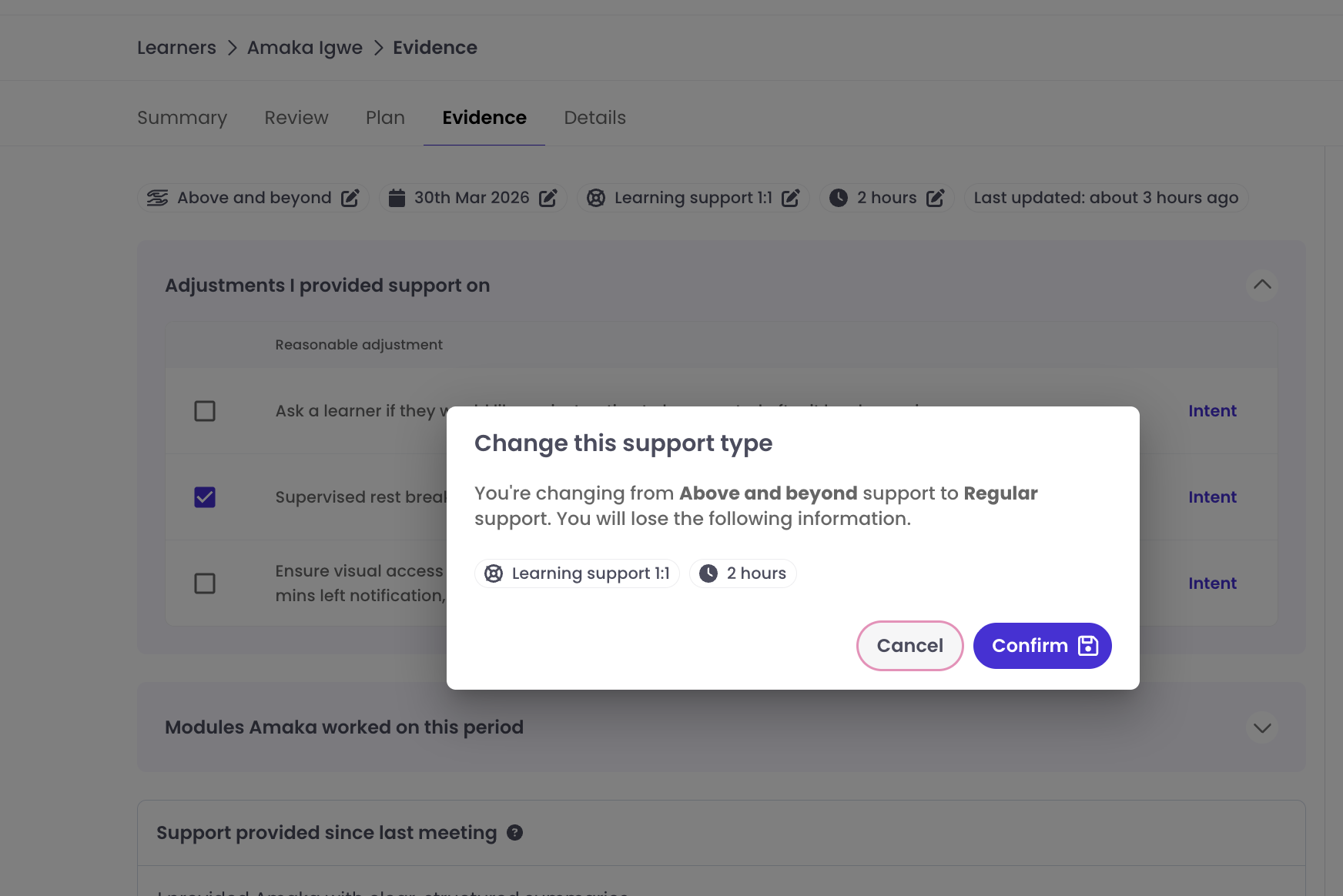Click edit icon next to 2 hours

[x=935, y=198]
